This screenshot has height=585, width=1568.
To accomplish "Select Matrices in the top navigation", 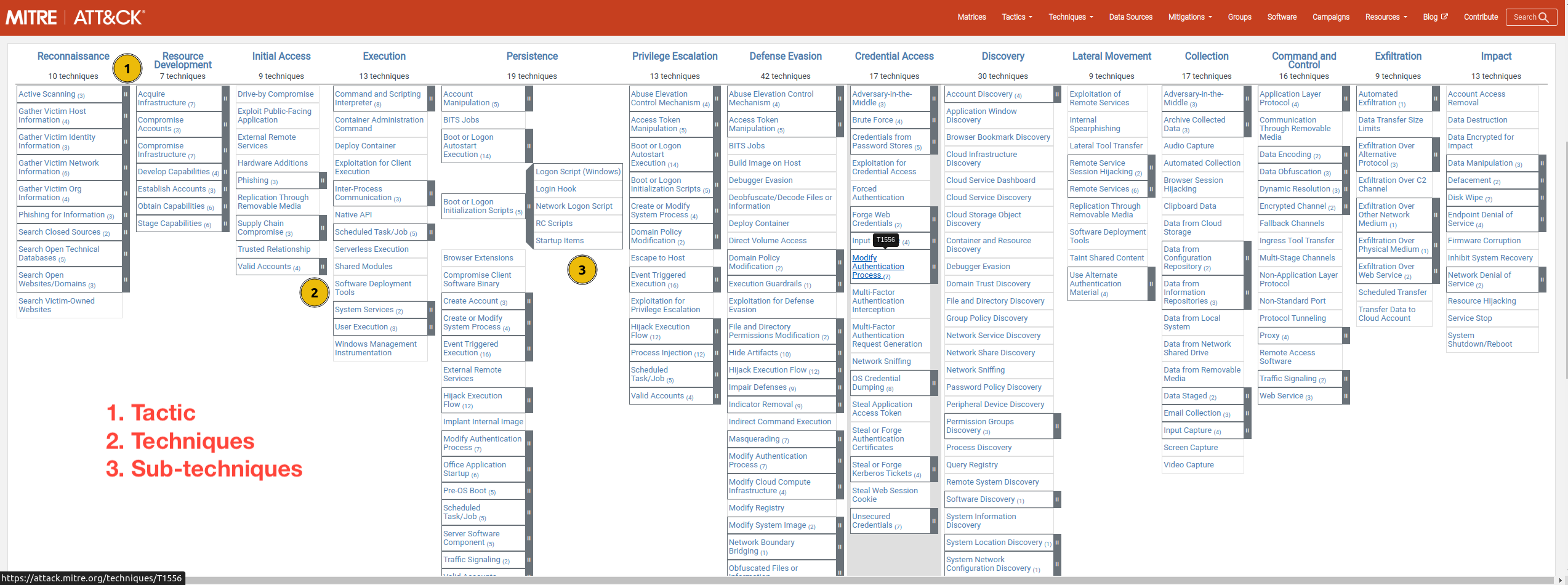I will click(971, 17).
